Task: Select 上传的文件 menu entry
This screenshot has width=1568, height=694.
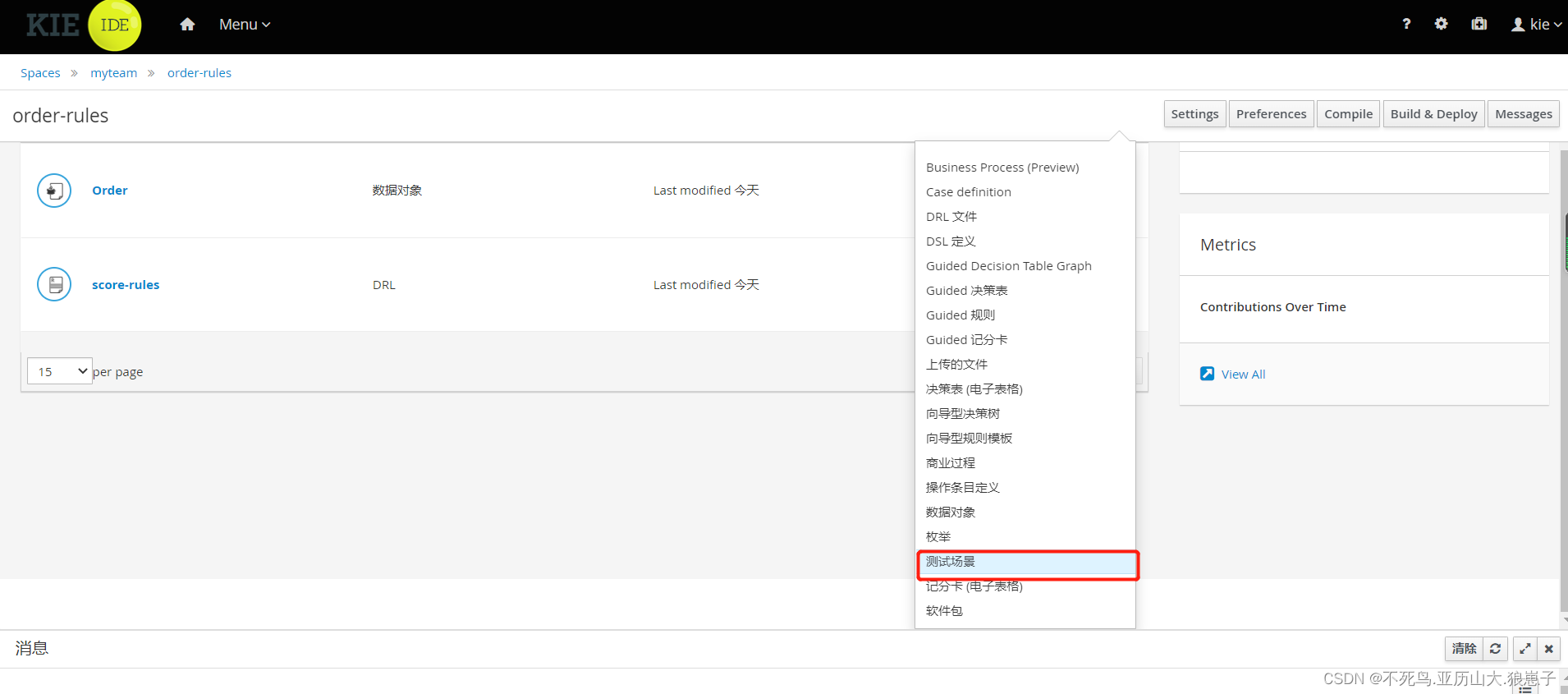Action: click(x=1025, y=365)
